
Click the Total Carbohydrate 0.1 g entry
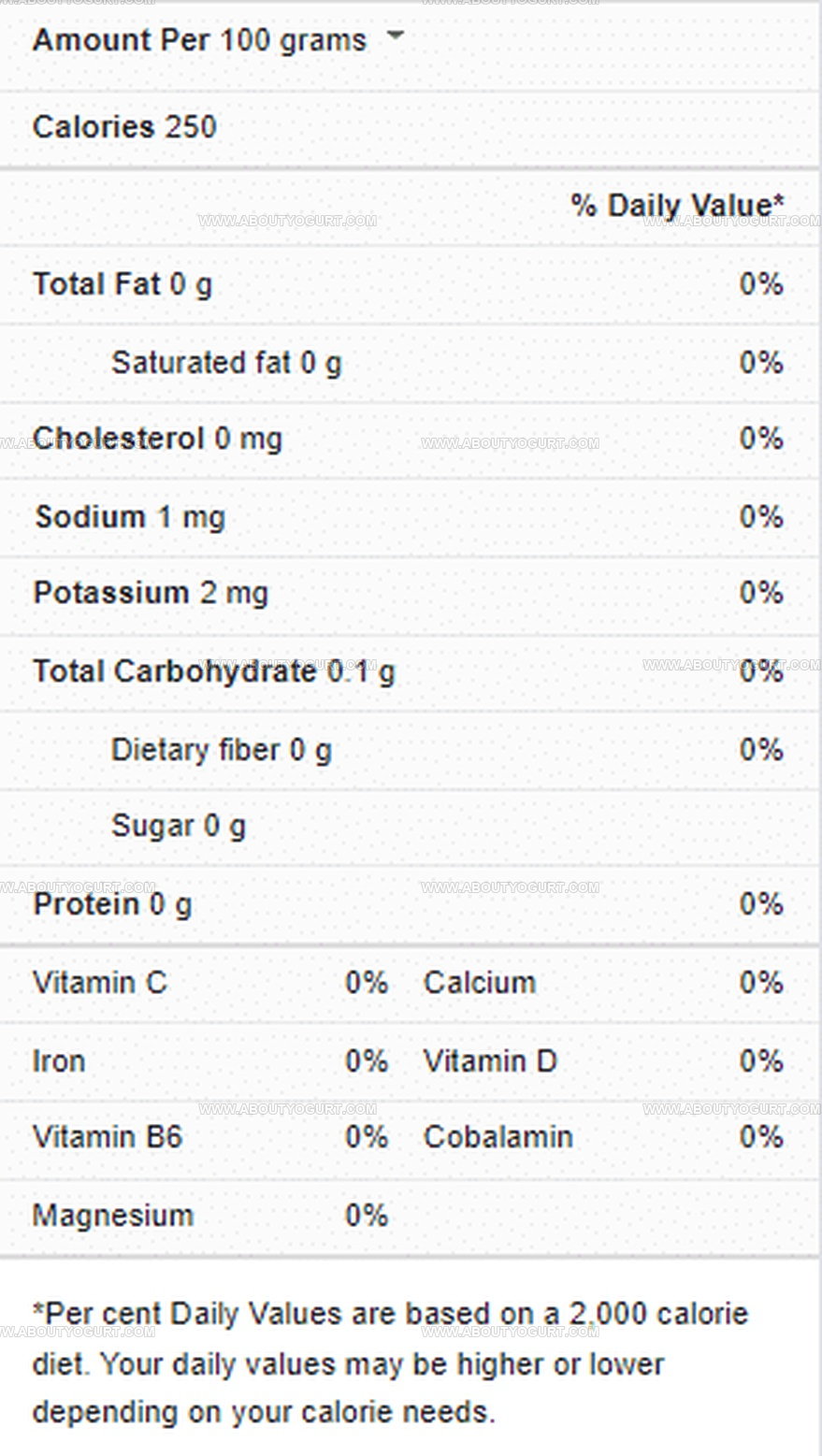[x=214, y=671]
